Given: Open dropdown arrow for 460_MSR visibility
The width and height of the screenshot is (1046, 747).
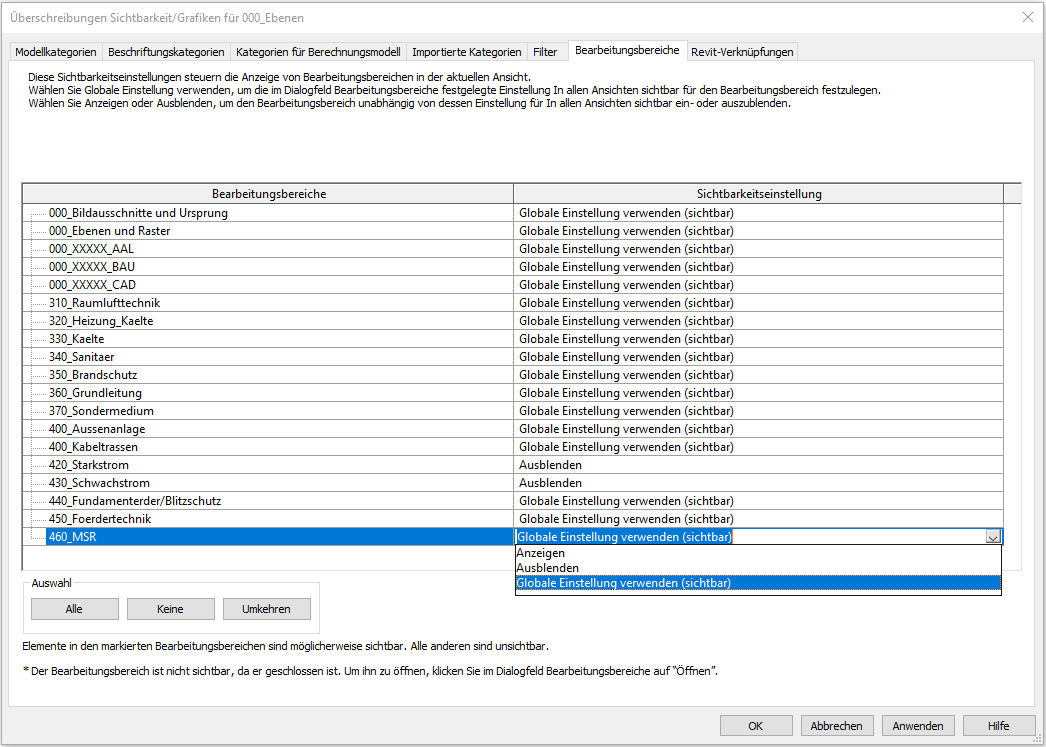Looking at the screenshot, I should (x=992, y=537).
